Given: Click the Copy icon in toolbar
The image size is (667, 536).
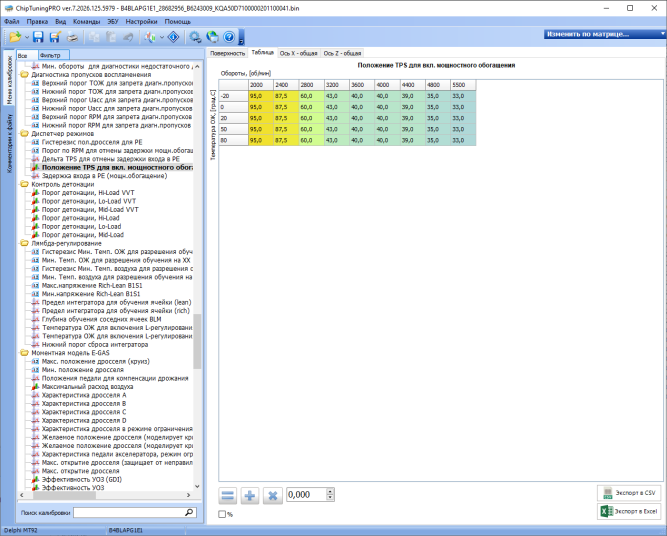Looking at the screenshot, I should [x=94, y=37].
